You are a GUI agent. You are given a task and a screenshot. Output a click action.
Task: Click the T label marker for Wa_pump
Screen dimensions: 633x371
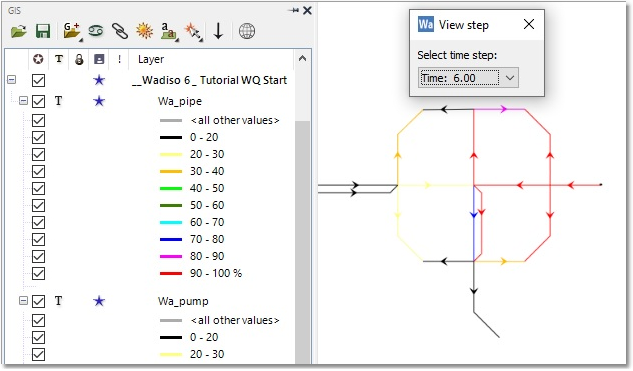(x=59, y=301)
